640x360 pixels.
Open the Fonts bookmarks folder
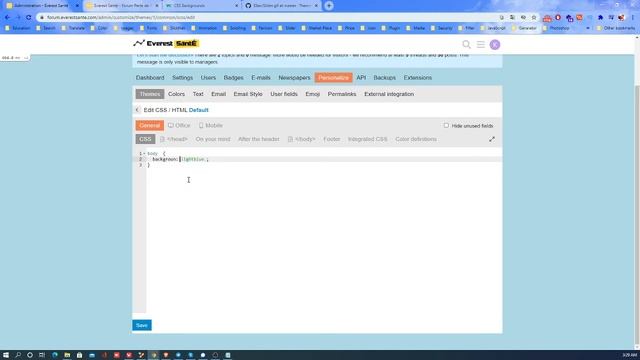pyautogui.click(x=148, y=28)
